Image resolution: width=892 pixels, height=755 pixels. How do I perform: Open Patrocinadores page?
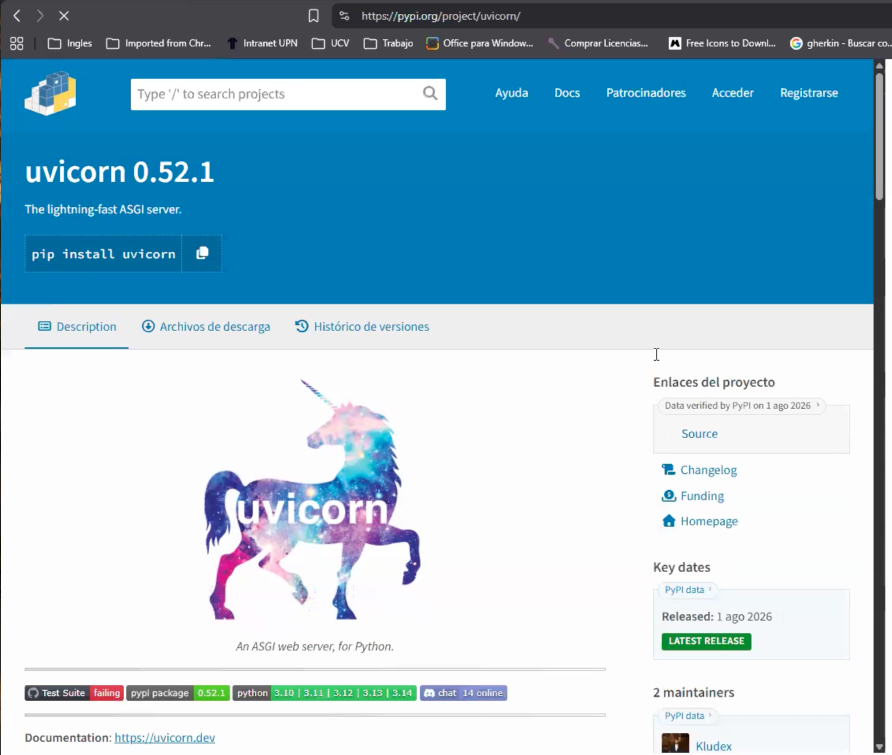tap(646, 93)
